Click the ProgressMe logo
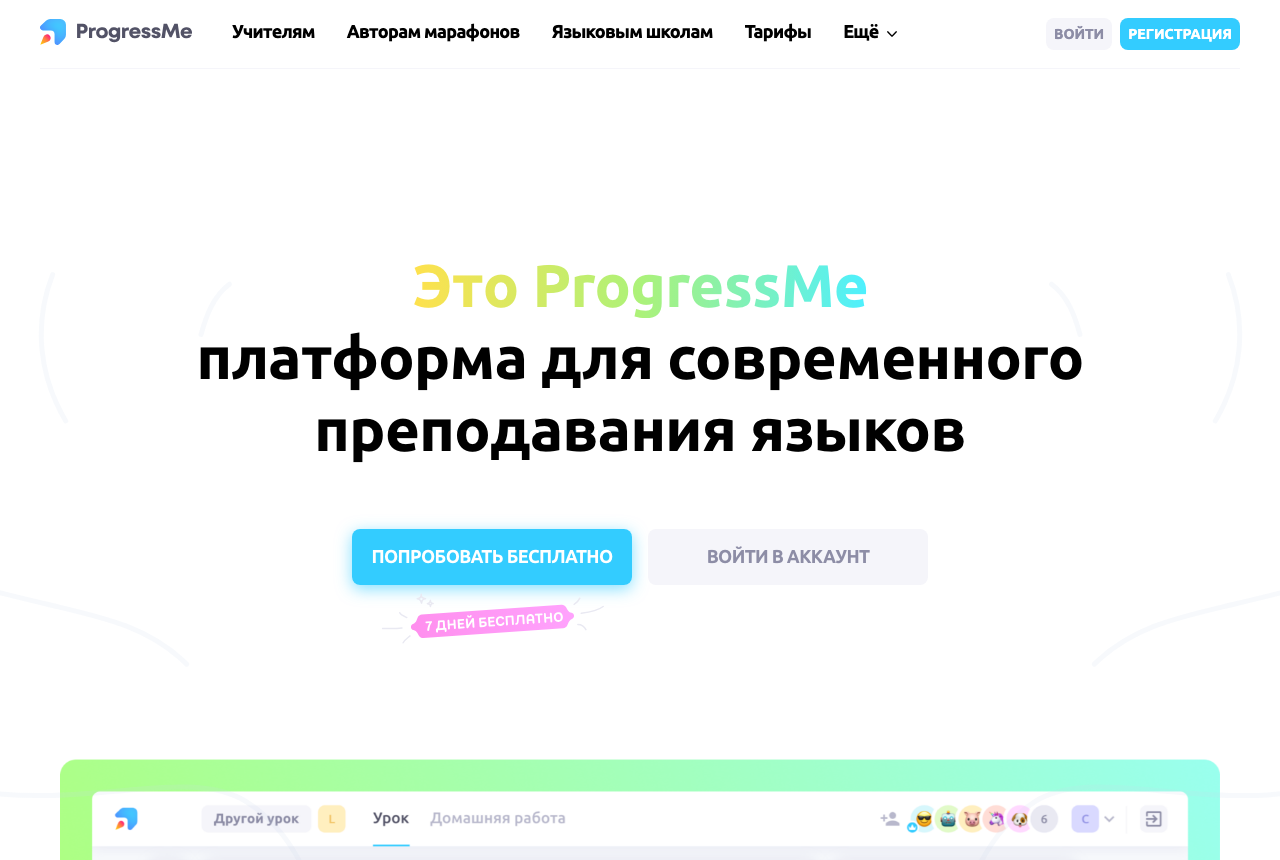The height and width of the screenshot is (860, 1280). [x=116, y=32]
